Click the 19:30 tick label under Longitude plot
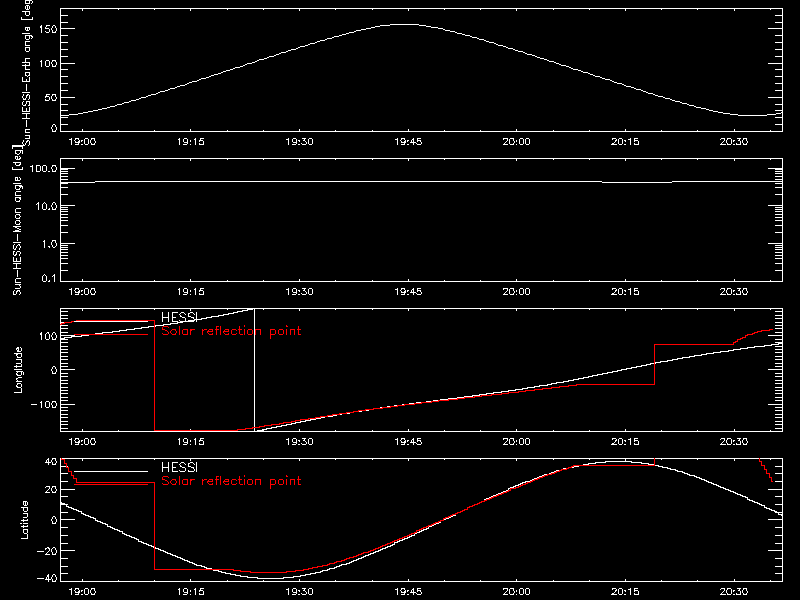800x600 pixels. [299, 442]
